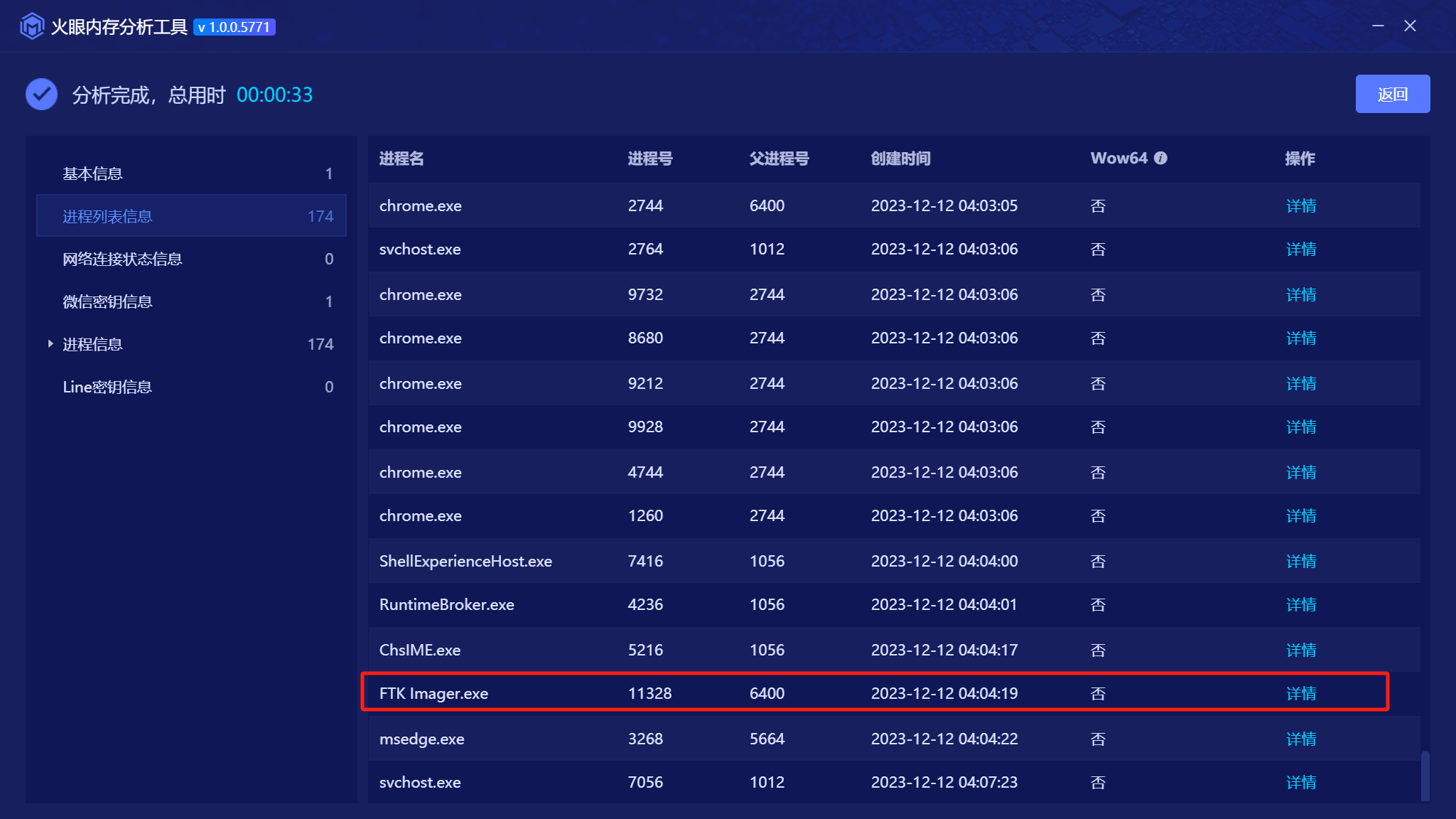Expand the 进程信息 tree arrow

[x=50, y=344]
